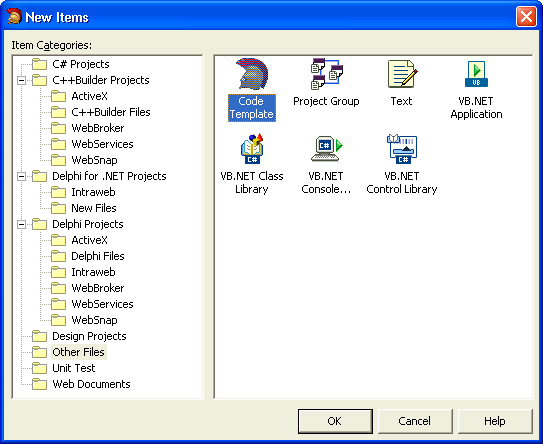Select WebSnap under C++Builder Projects
Image resolution: width=543 pixels, height=444 pixels.
tap(94, 160)
